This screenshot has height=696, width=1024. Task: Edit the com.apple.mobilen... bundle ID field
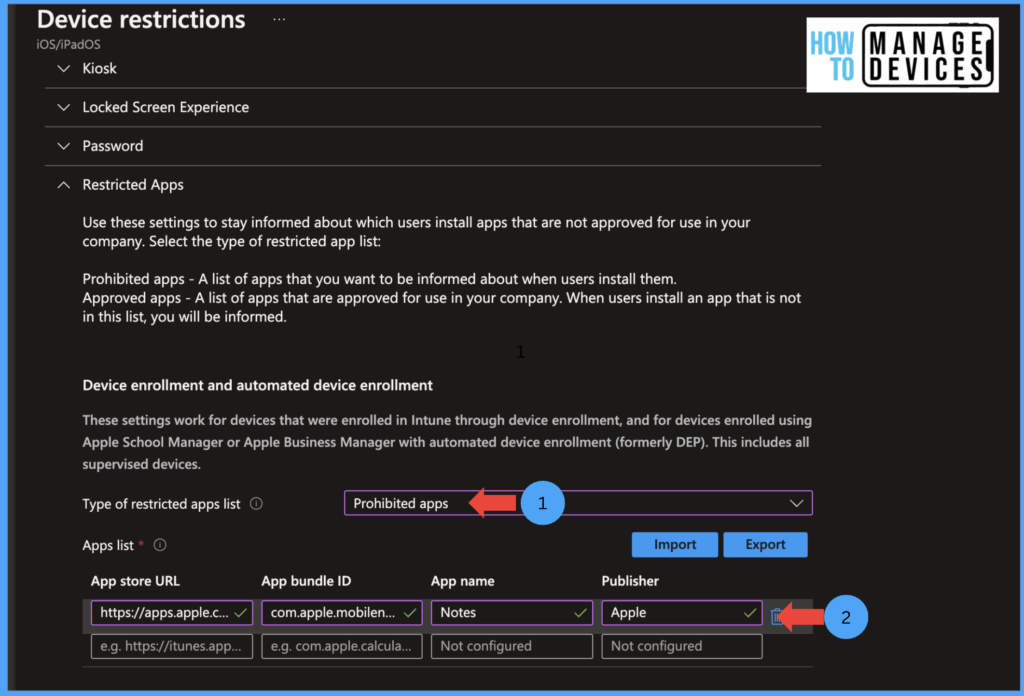pyautogui.click(x=342, y=612)
